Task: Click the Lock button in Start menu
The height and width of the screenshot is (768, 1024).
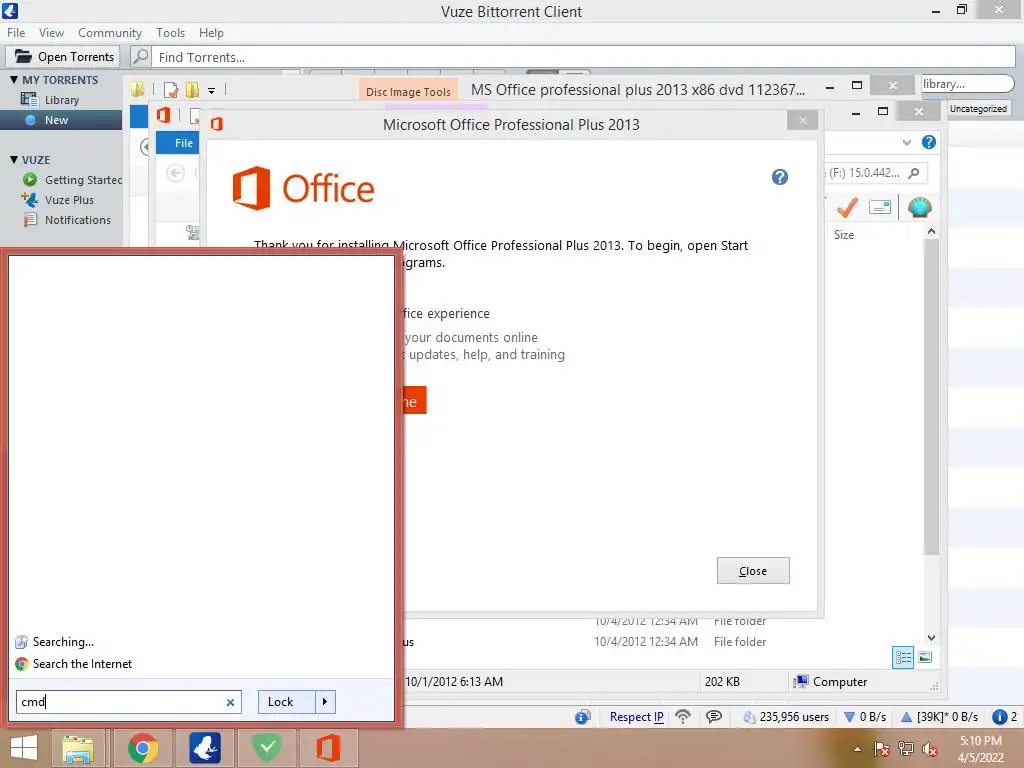Action: tap(287, 702)
